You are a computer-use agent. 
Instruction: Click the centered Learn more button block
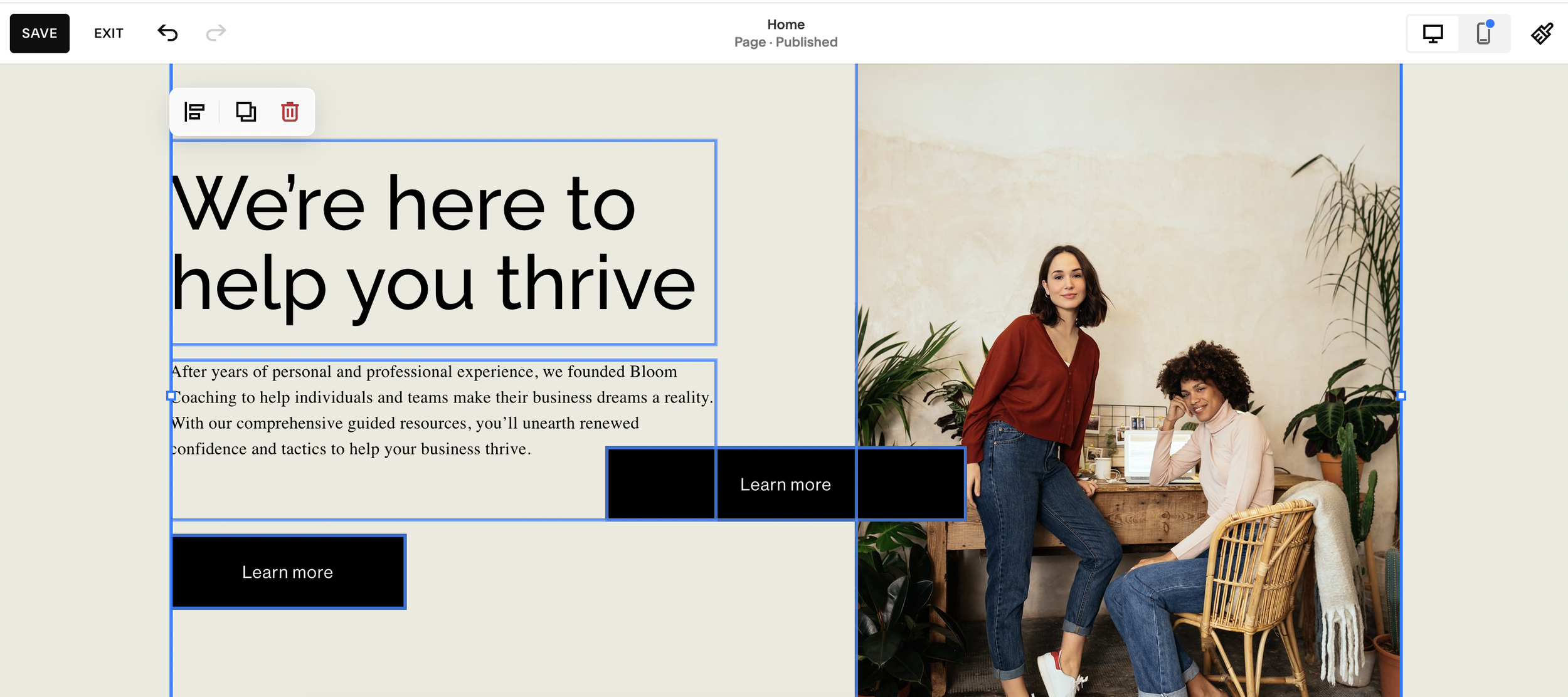[785, 484]
